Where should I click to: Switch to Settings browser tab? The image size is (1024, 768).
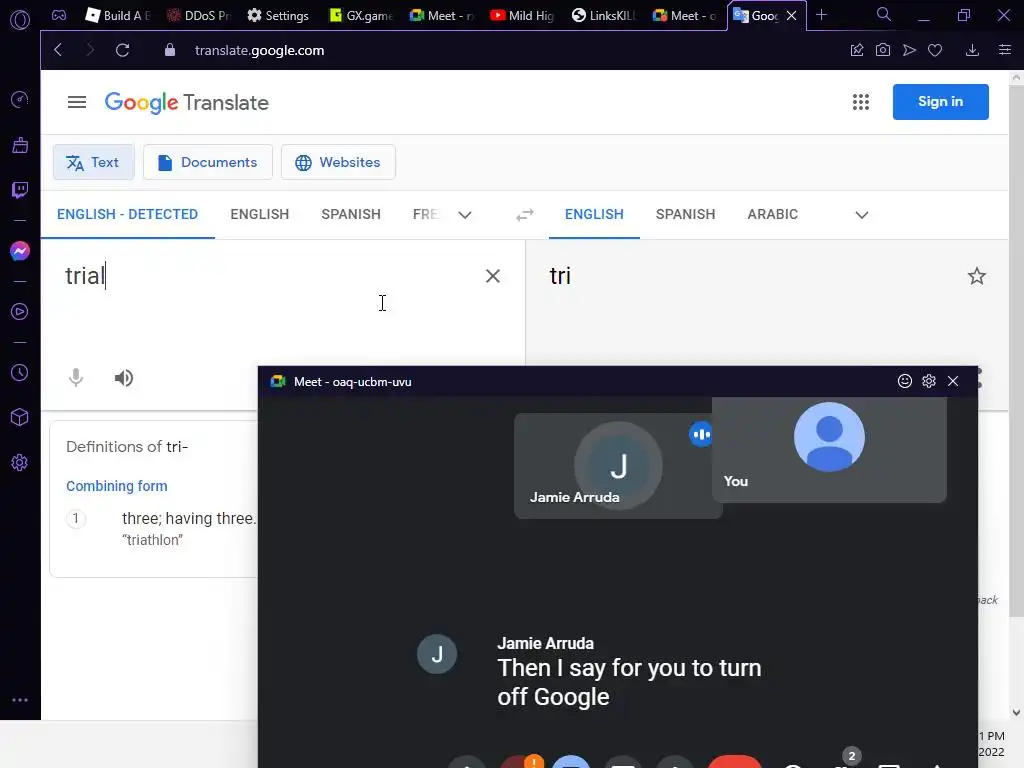278,15
